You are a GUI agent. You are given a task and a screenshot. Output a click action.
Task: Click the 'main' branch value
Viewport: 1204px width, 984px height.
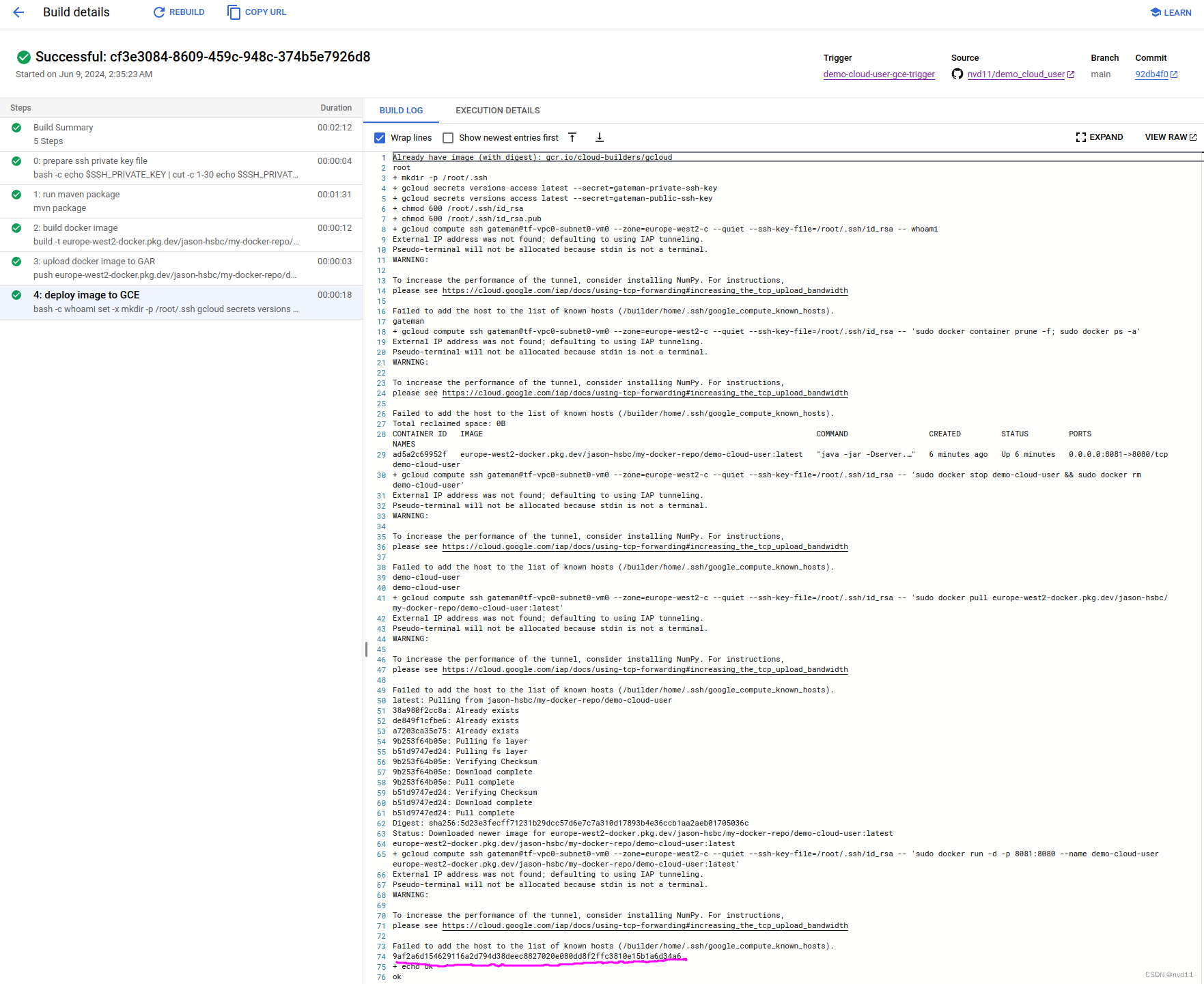click(x=1100, y=74)
